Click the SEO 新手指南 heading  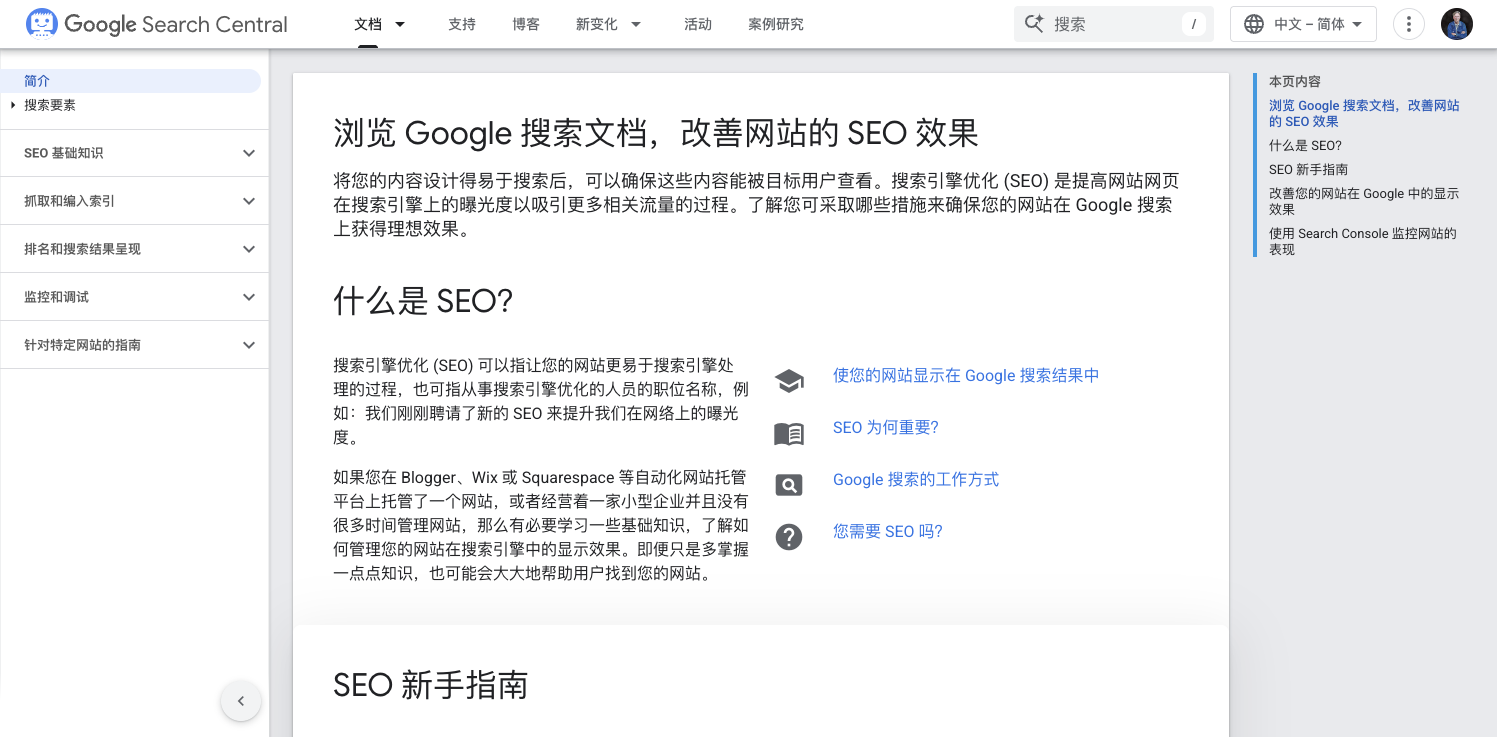point(431,685)
